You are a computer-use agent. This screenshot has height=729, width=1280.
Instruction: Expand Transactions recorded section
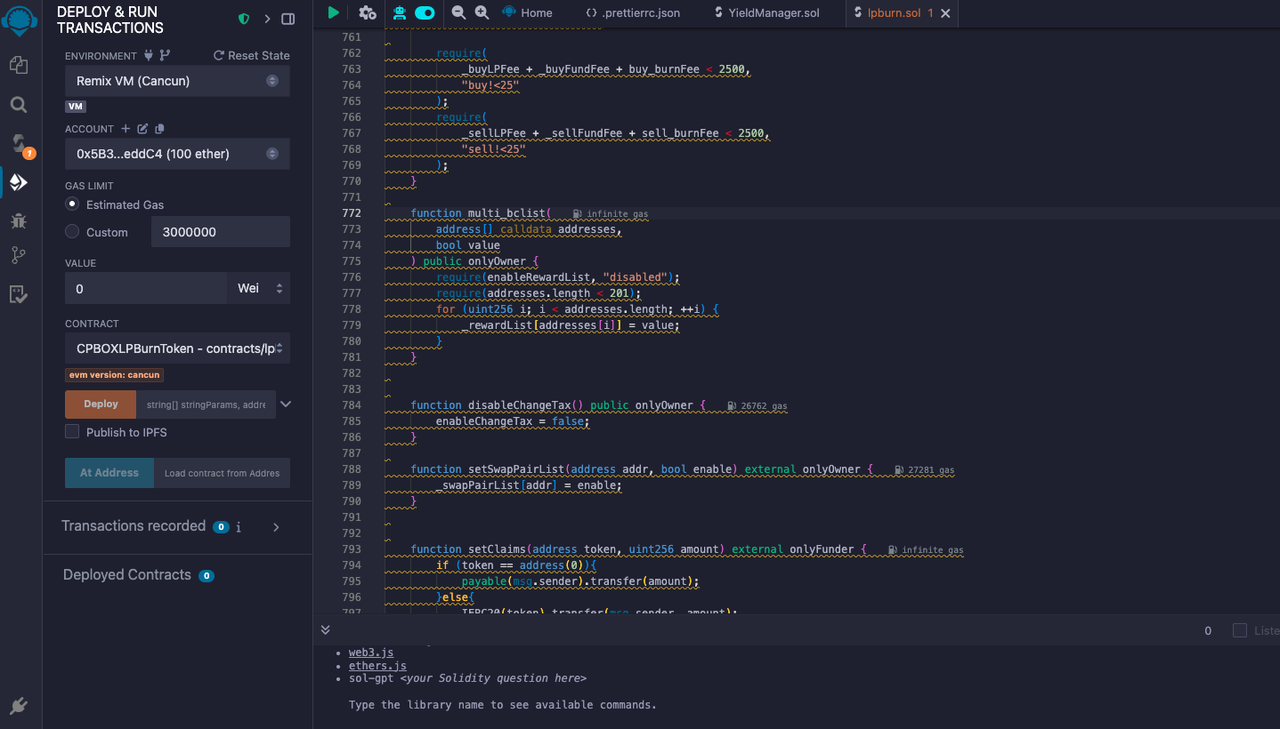tap(277, 527)
